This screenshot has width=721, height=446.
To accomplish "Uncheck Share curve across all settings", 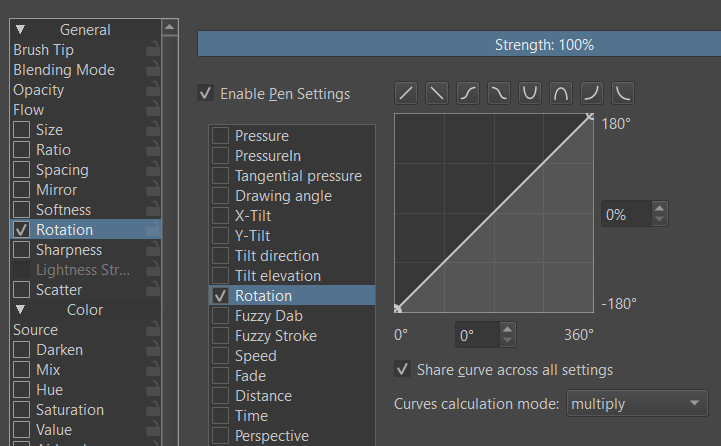I will [x=402, y=370].
